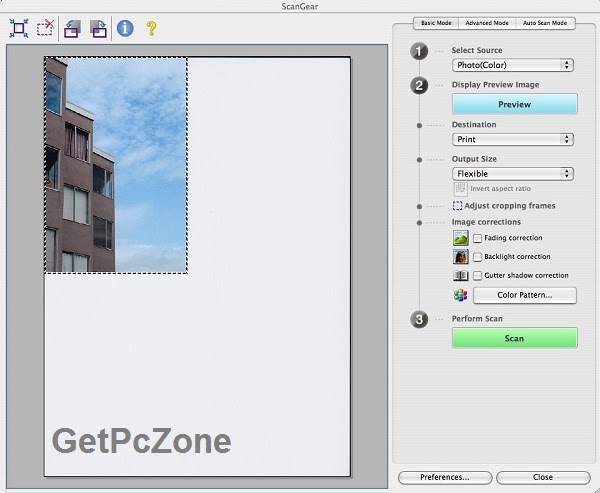Switch to the Basic Mode tab

[436, 23]
